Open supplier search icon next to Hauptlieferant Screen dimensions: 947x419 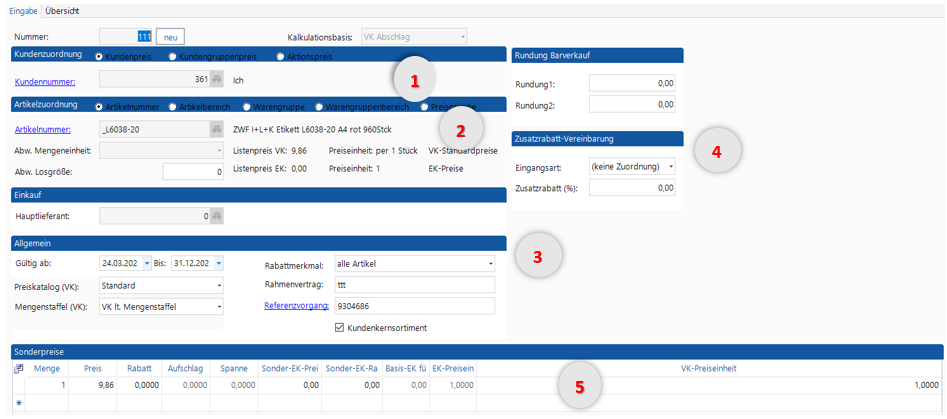[217, 215]
